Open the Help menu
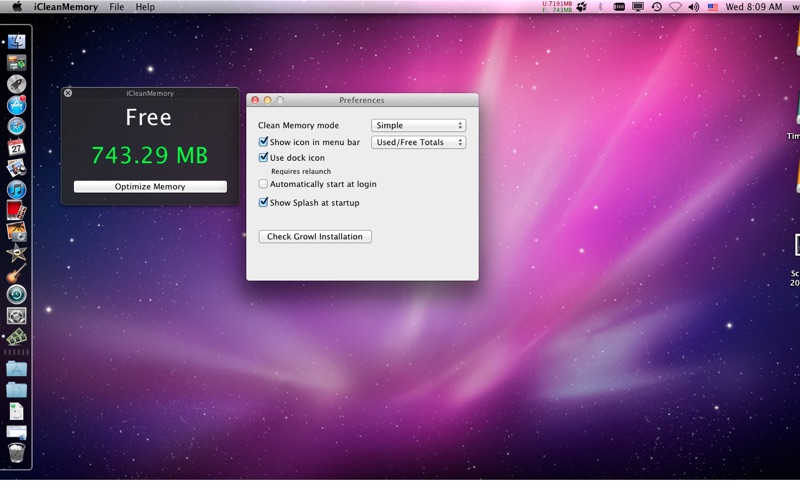The width and height of the screenshot is (800, 500). coord(145,7)
